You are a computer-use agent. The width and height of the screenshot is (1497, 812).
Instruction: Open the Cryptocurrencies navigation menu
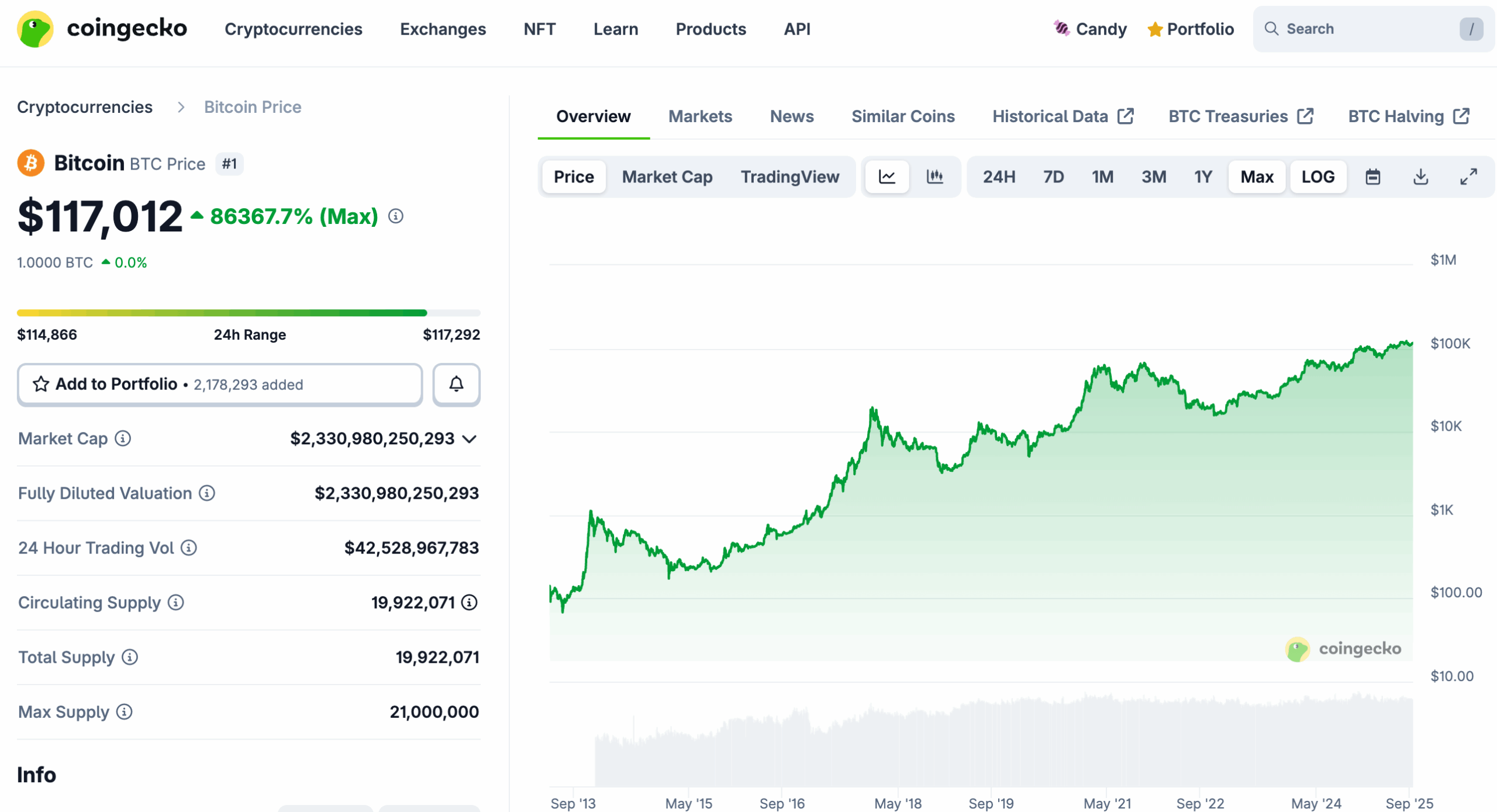click(293, 29)
